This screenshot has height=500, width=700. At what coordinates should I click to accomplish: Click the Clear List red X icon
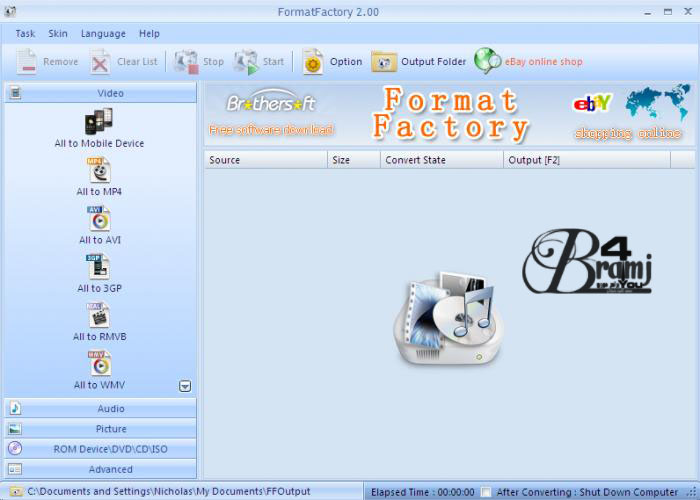tap(100, 62)
